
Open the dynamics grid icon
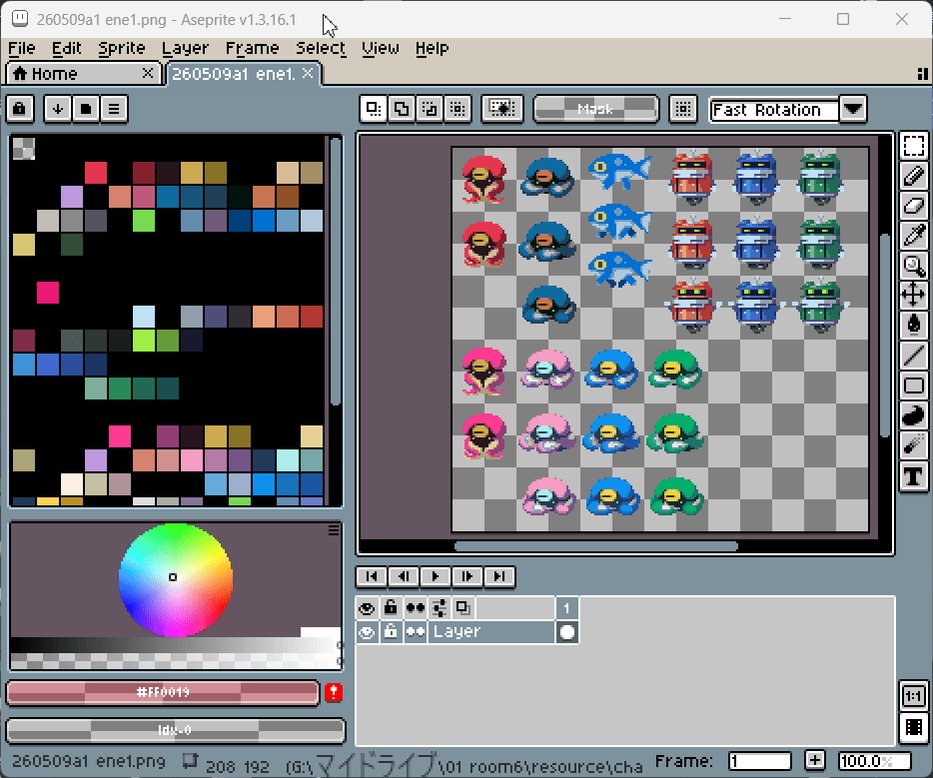(683, 109)
